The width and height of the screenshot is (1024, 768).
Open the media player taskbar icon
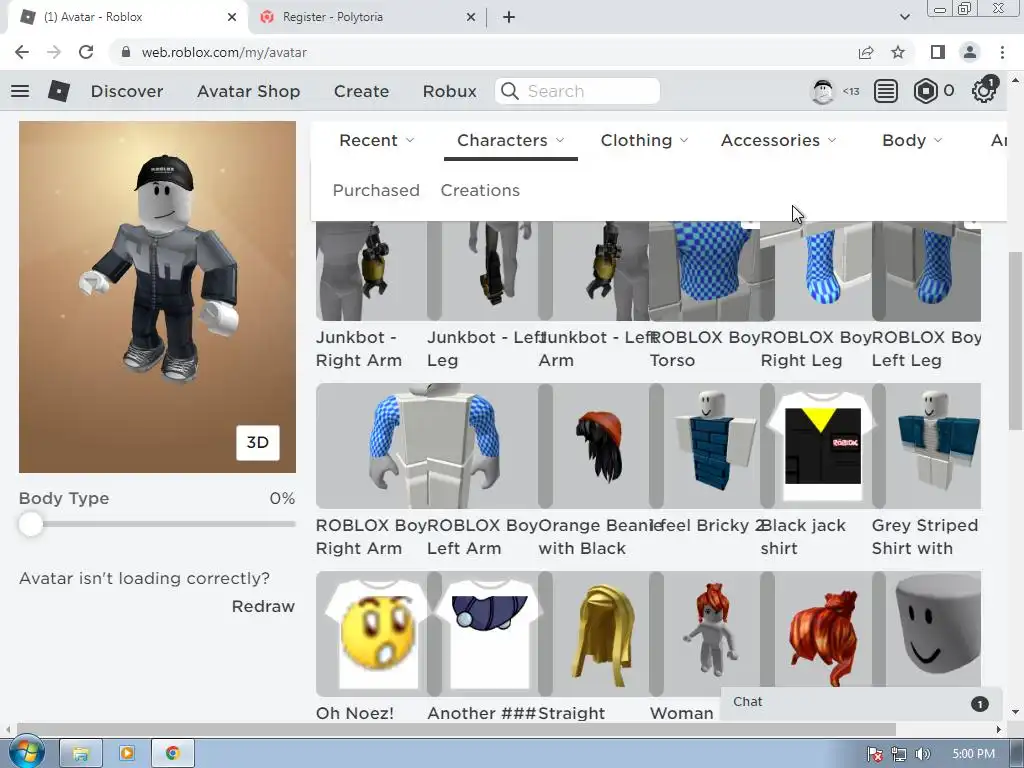127,754
